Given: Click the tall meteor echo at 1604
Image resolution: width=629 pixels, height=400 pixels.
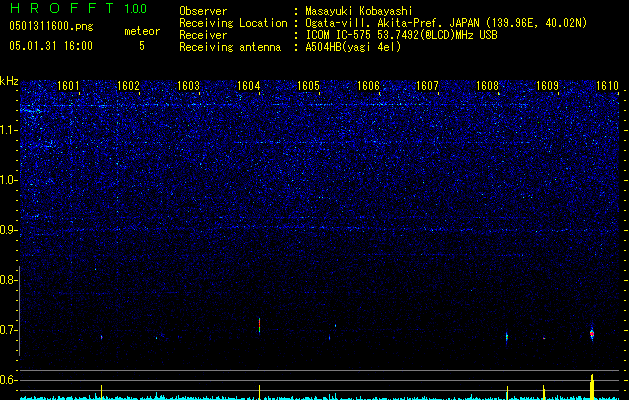Looking at the screenshot, I should (x=260, y=325).
